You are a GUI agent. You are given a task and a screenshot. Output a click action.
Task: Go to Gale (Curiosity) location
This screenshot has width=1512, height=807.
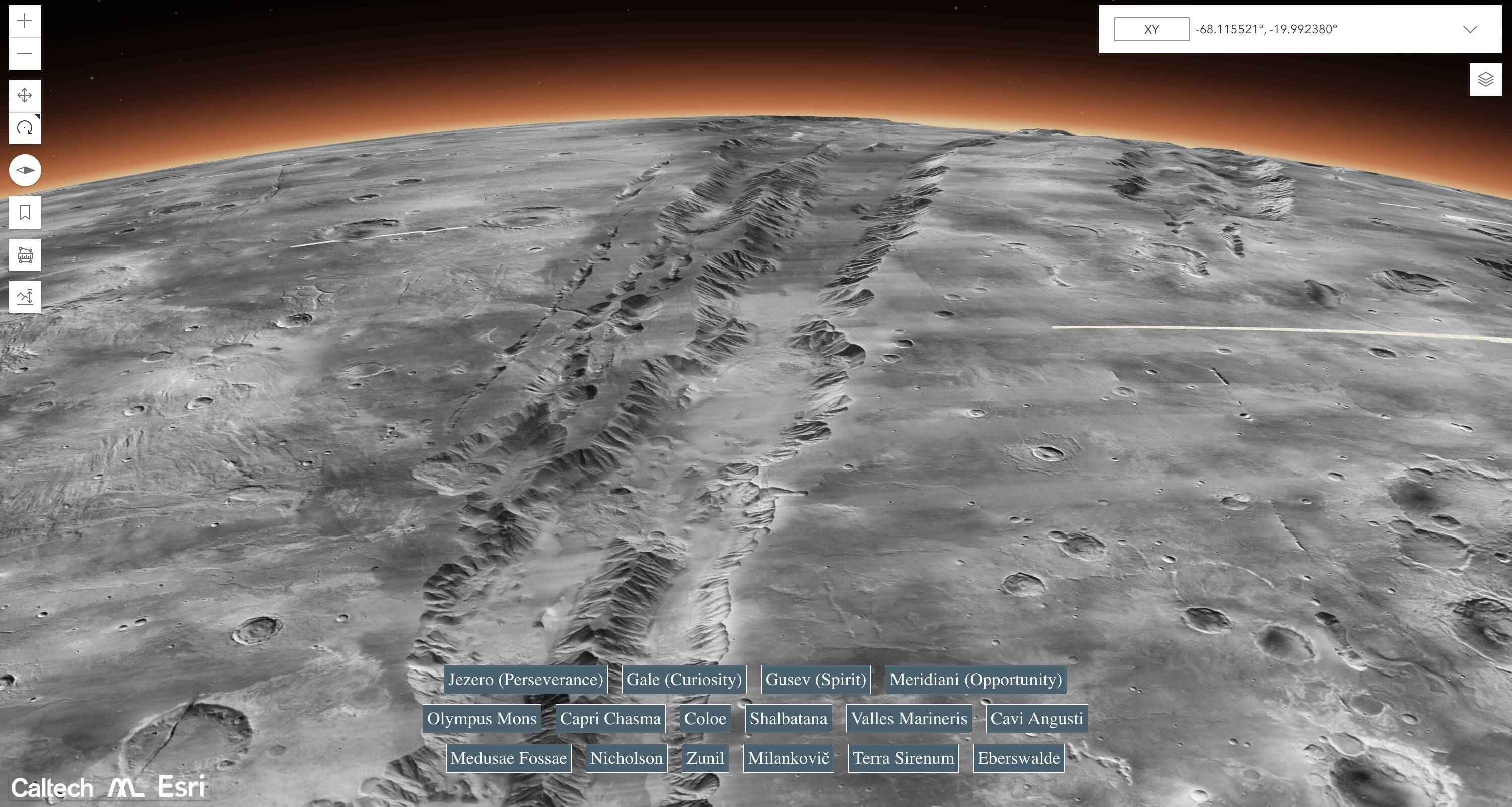click(684, 680)
